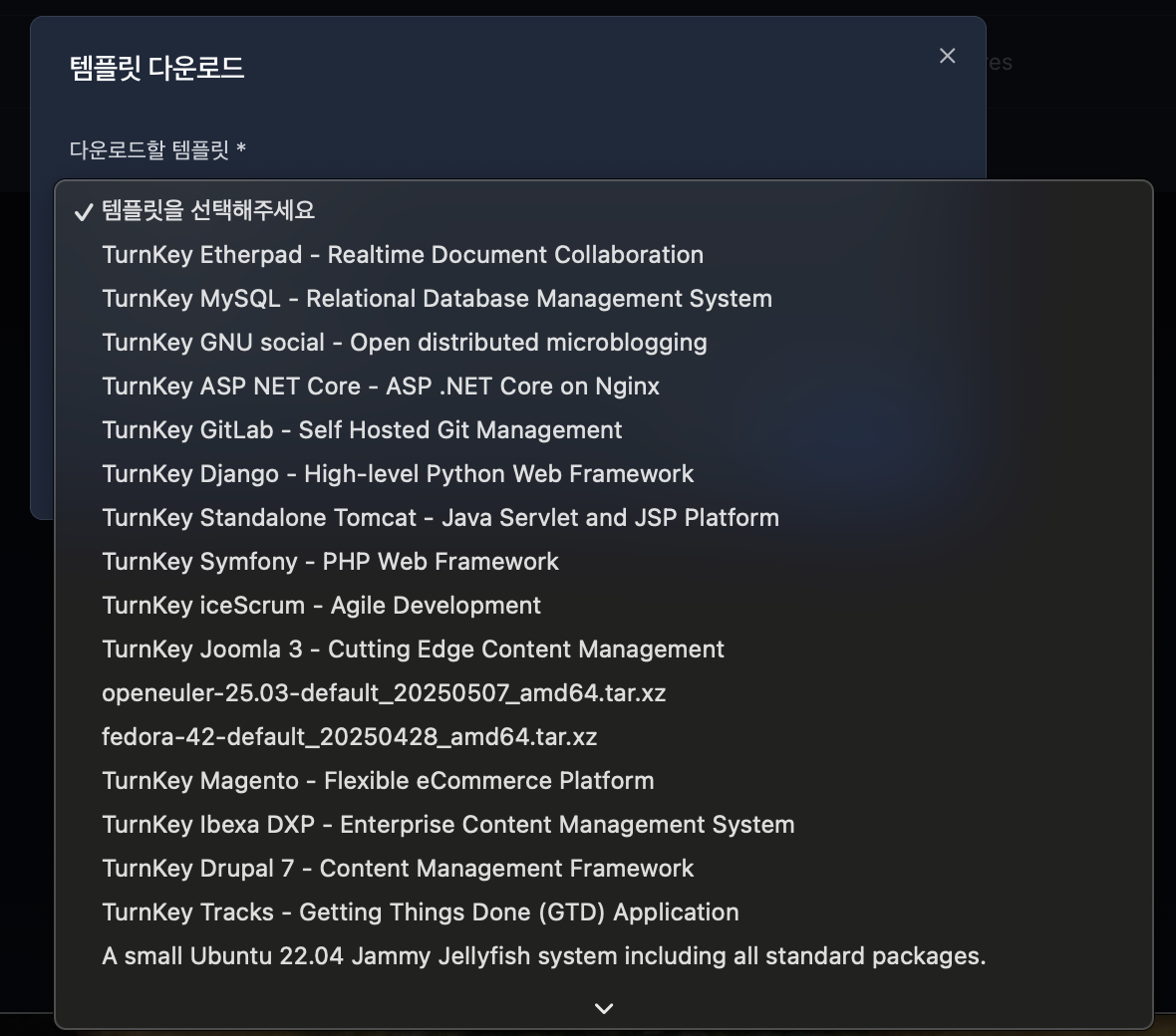Select TurnKey Tracks GTD Application
The image size is (1176, 1036).
pyautogui.click(x=420, y=912)
